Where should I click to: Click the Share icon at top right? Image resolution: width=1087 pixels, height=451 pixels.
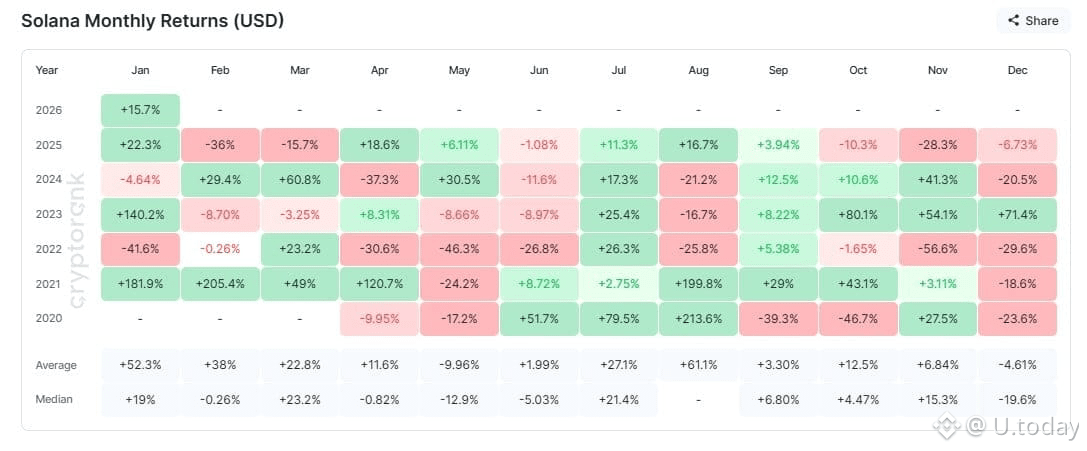1014,20
